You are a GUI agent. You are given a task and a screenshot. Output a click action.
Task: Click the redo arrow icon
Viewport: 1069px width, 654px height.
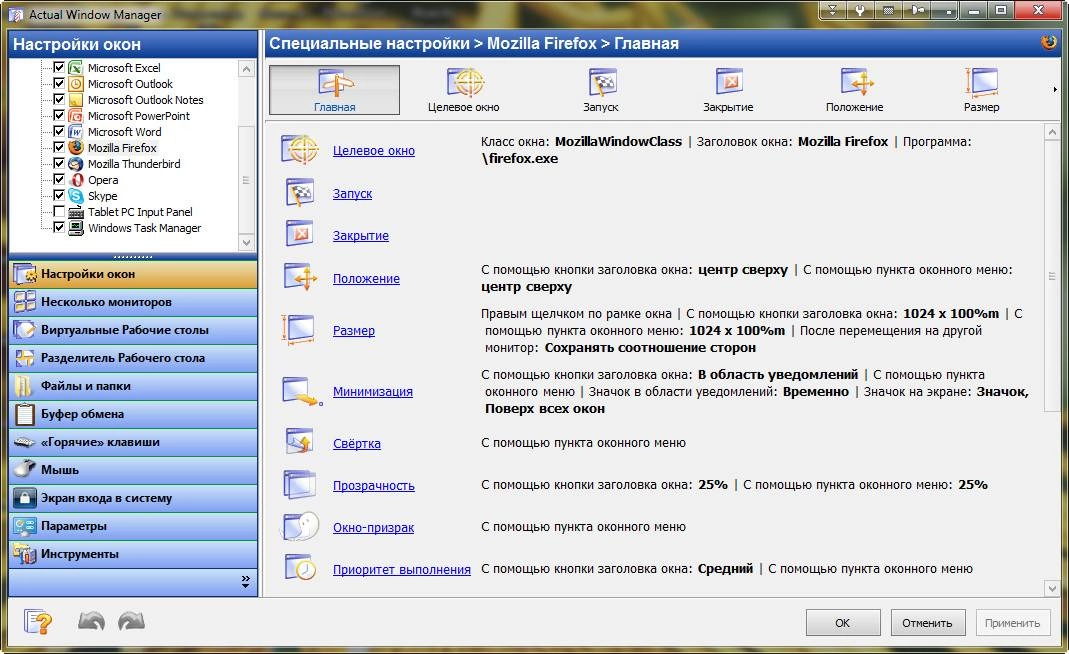click(x=132, y=621)
